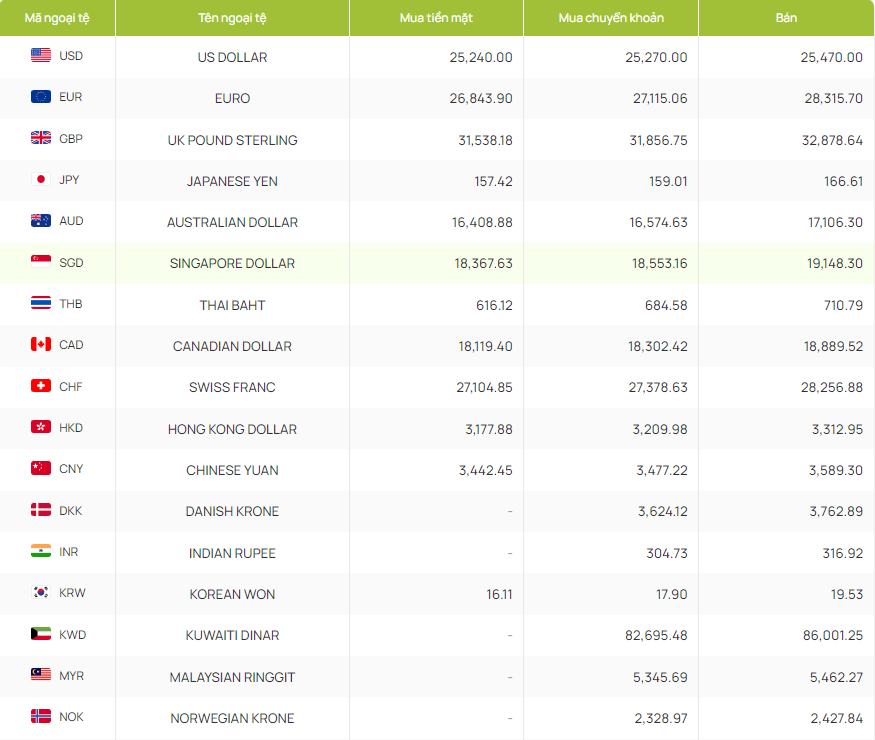Select the "Mua chuyển khoản" column header
This screenshot has height=740, width=875.
point(610,18)
